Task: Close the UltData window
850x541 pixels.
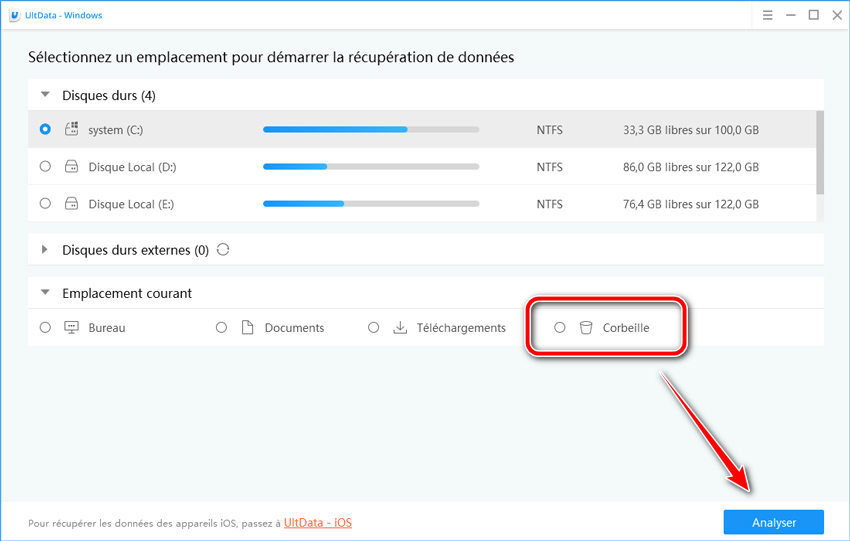Action: [837, 15]
